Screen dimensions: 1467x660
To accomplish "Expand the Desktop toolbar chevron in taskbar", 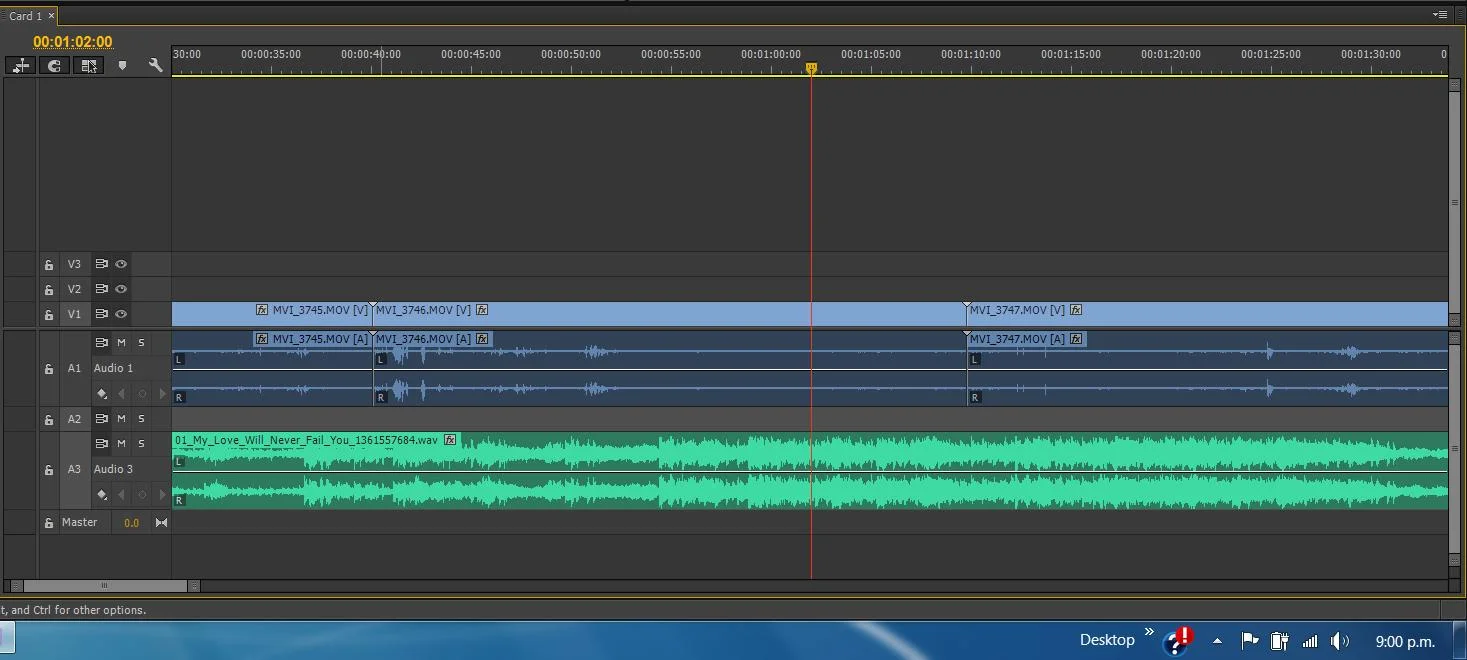I will [x=1149, y=632].
